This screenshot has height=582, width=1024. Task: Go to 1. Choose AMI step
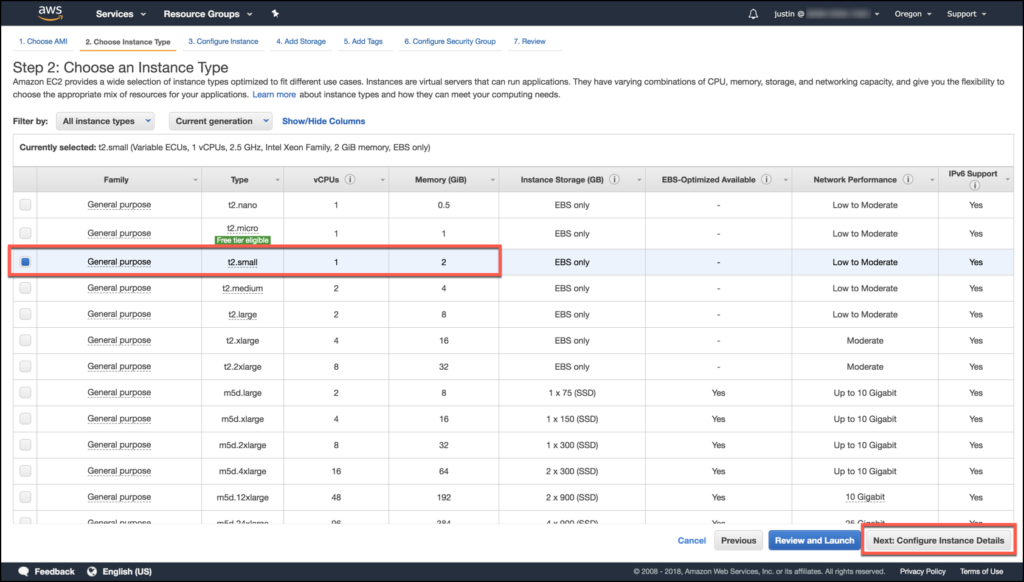point(43,41)
